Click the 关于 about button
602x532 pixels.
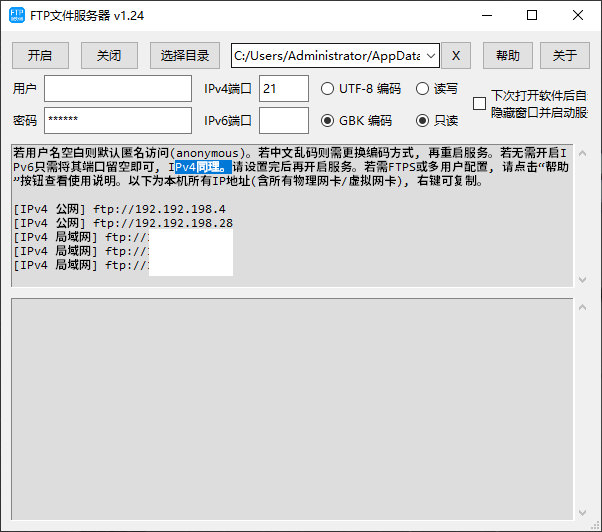click(x=564, y=56)
